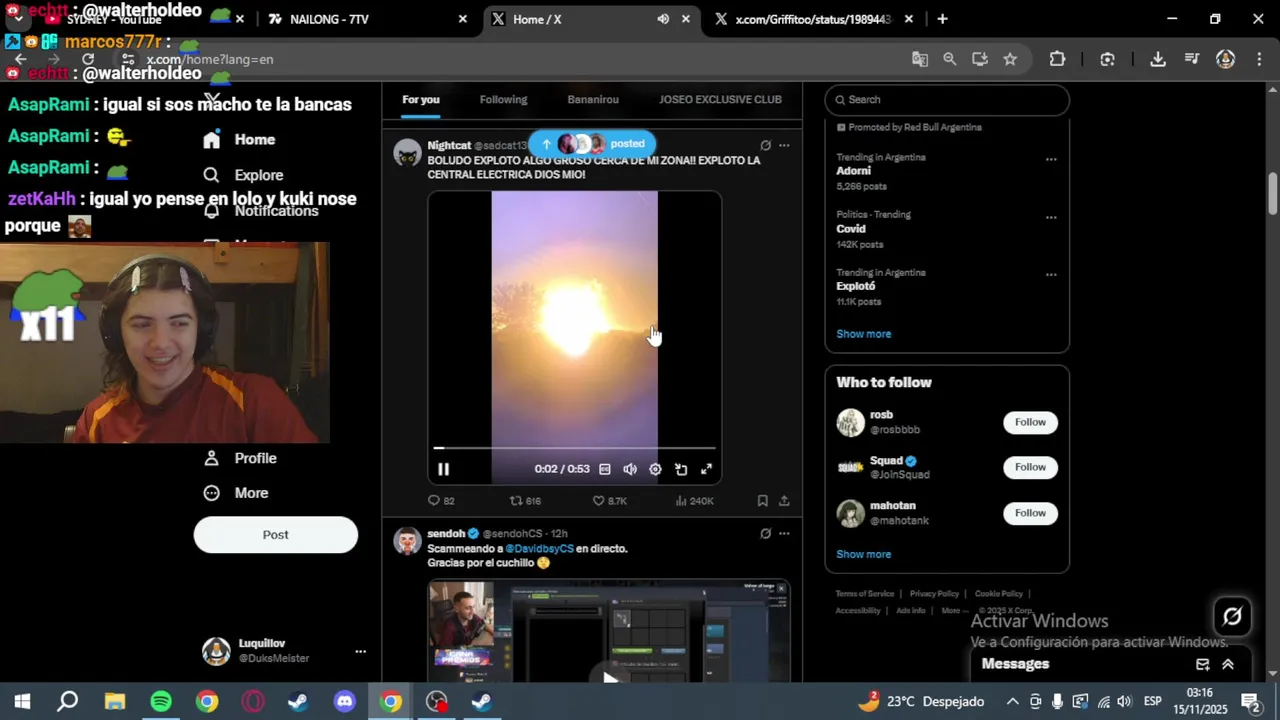Click the Post button

276,535
